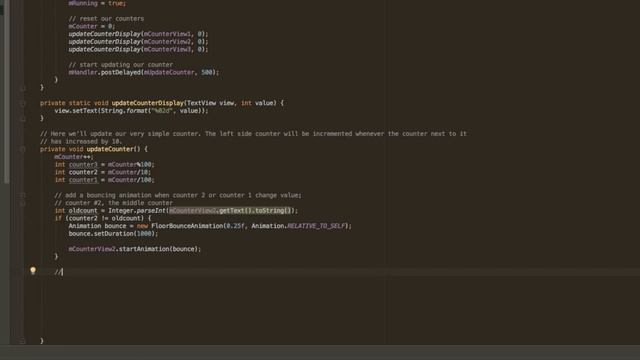640x360 pixels.
Task: Click the underlined variable counter3
Action: (x=83, y=164)
